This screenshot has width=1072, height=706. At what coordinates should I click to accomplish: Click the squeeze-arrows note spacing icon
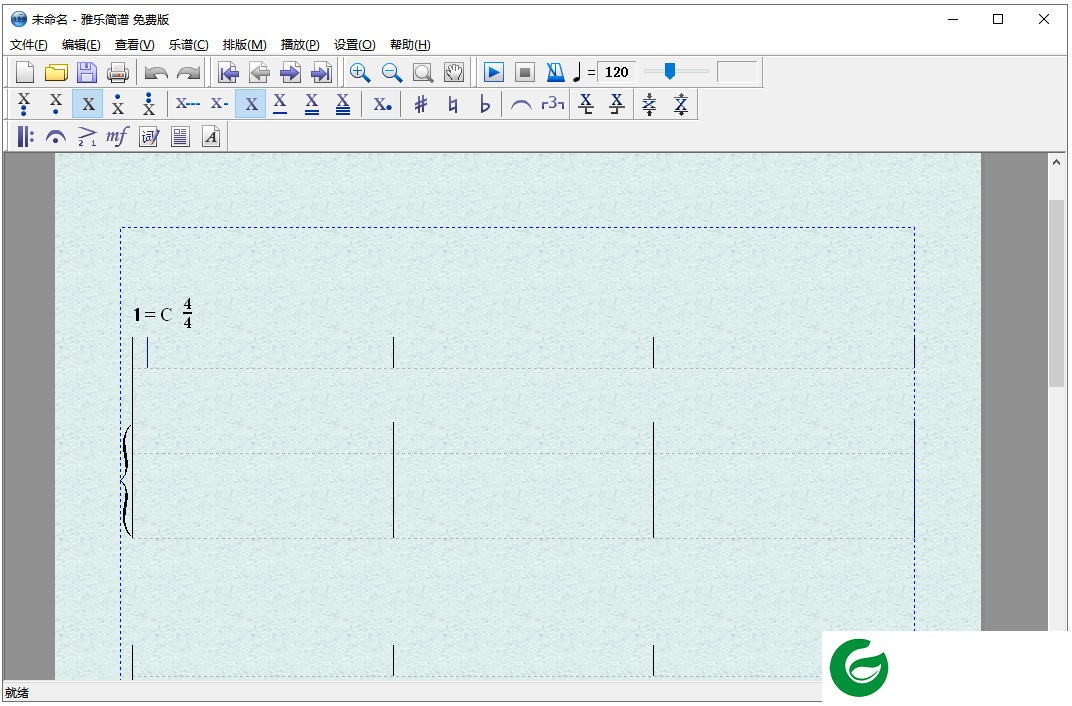tap(649, 104)
